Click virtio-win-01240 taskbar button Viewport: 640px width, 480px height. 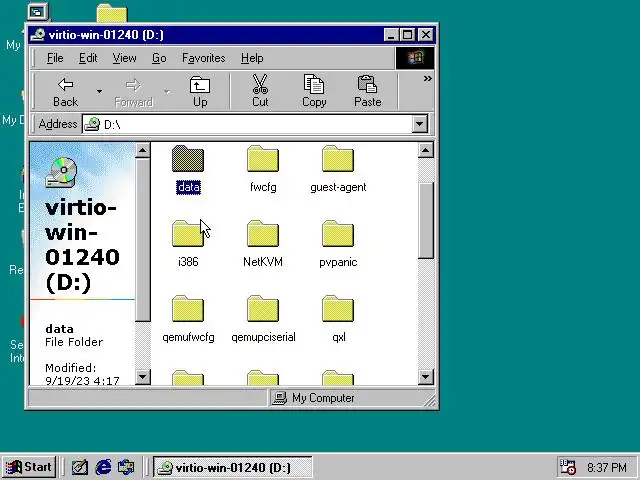(232, 467)
